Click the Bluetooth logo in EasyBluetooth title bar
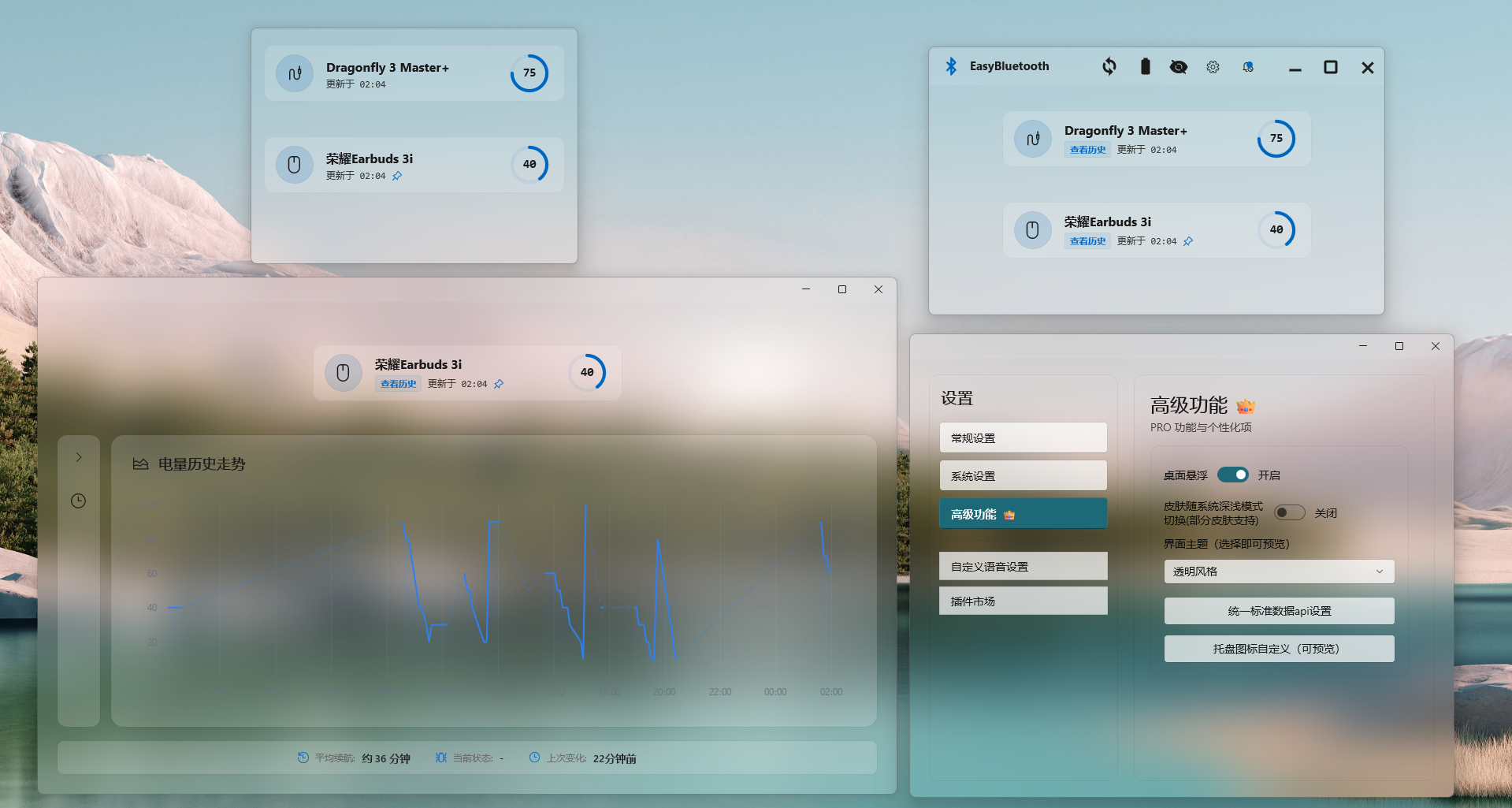This screenshot has width=1512, height=808. pos(951,66)
